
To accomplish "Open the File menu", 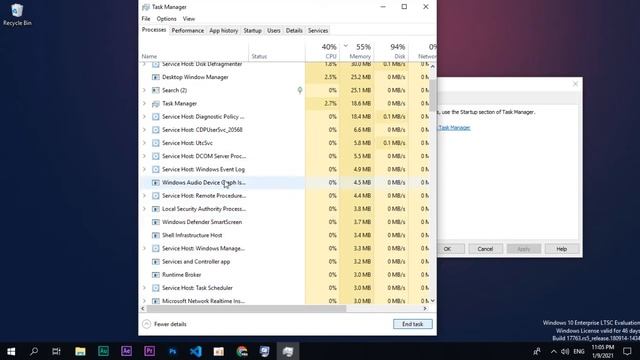I will click(x=146, y=19).
